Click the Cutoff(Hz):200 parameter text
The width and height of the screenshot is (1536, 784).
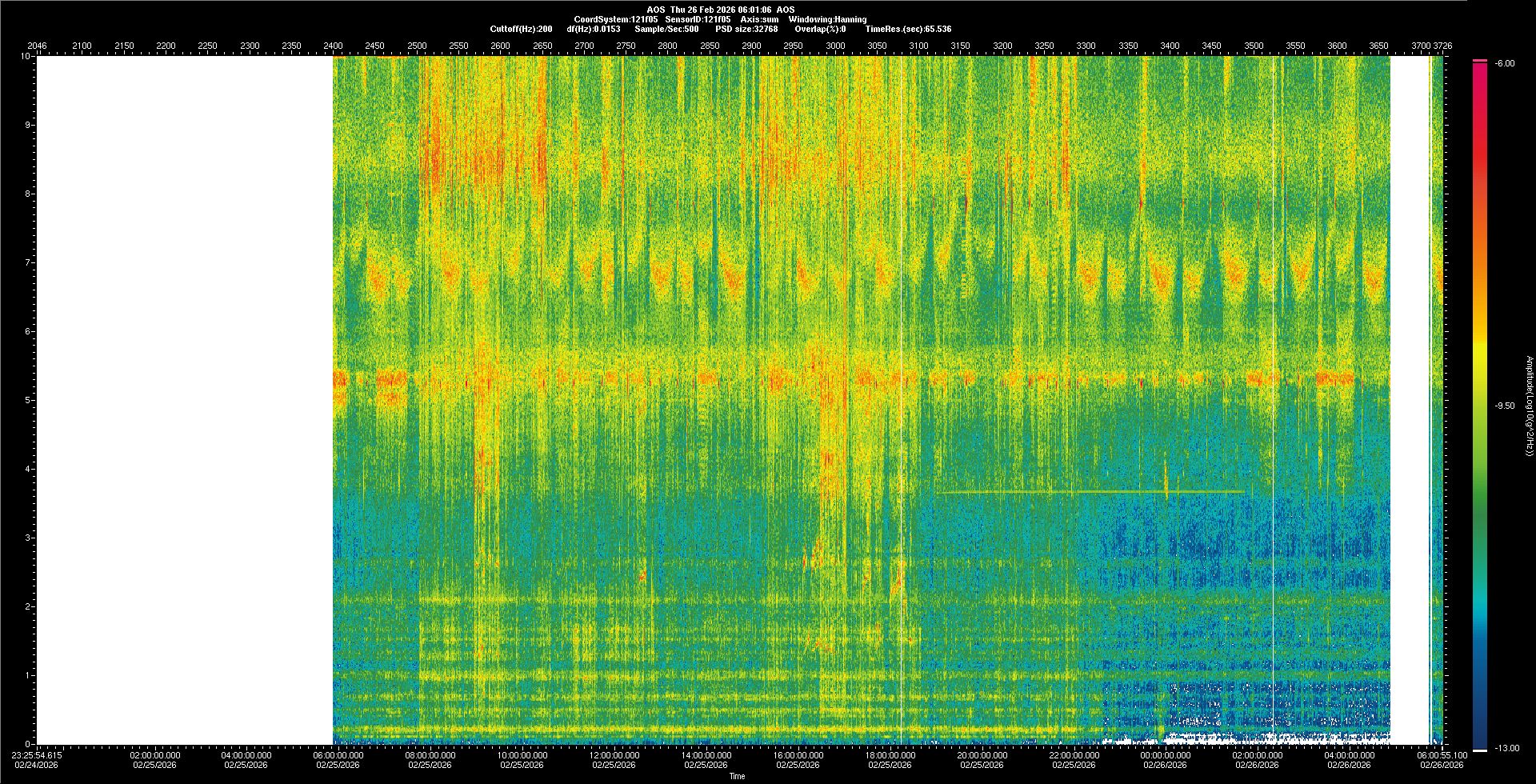[521, 29]
